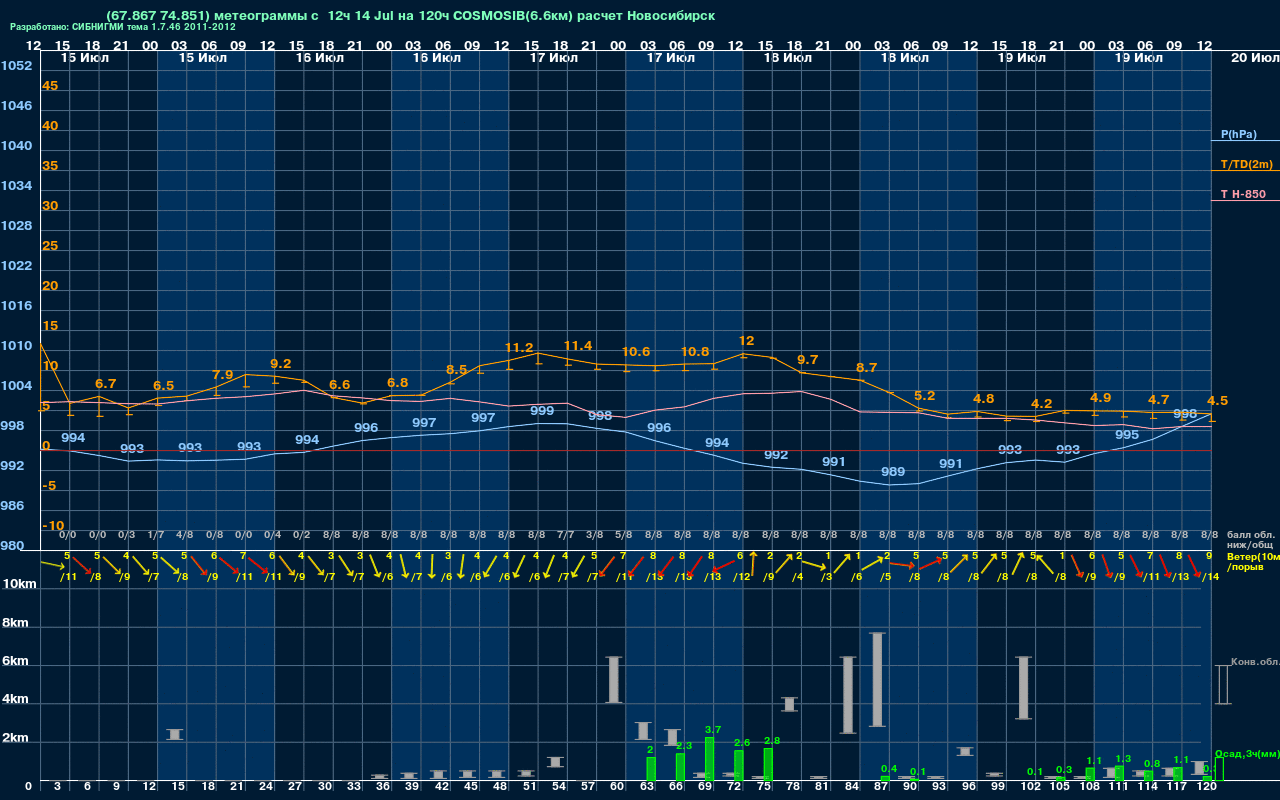Click the pressure minimum value 989
The image size is (1280, 800).
click(893, 472)
